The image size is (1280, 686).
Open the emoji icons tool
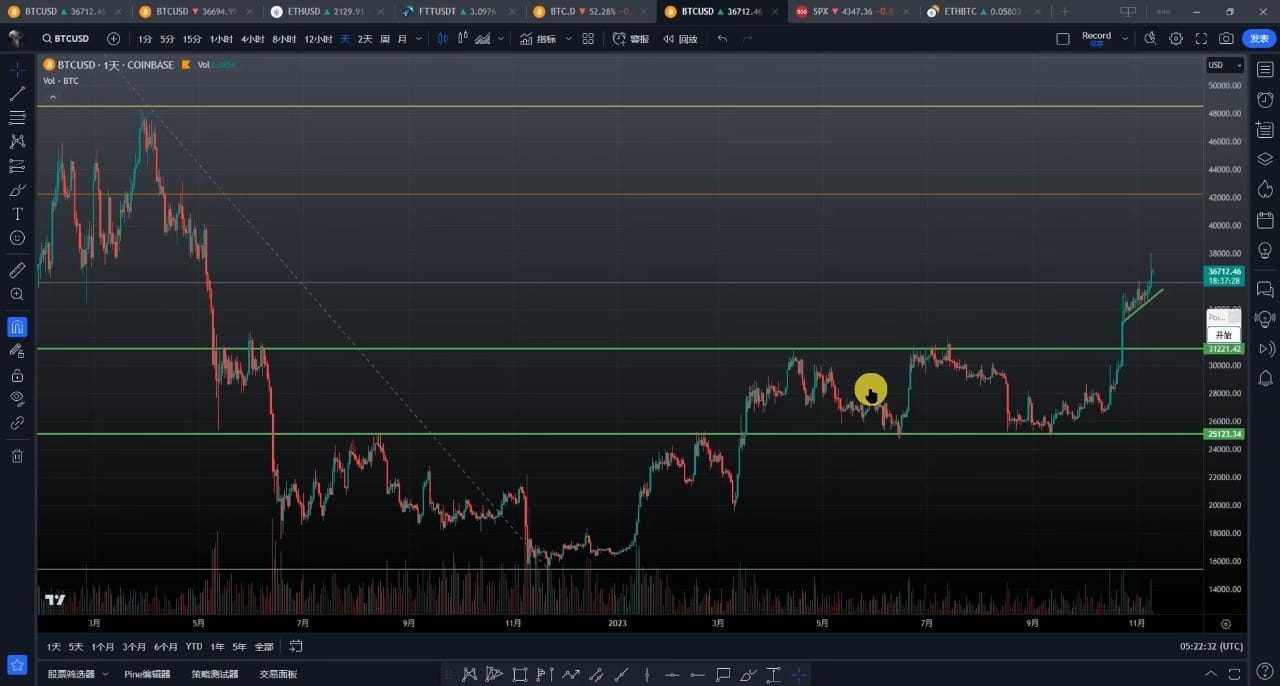coord(17,238)
